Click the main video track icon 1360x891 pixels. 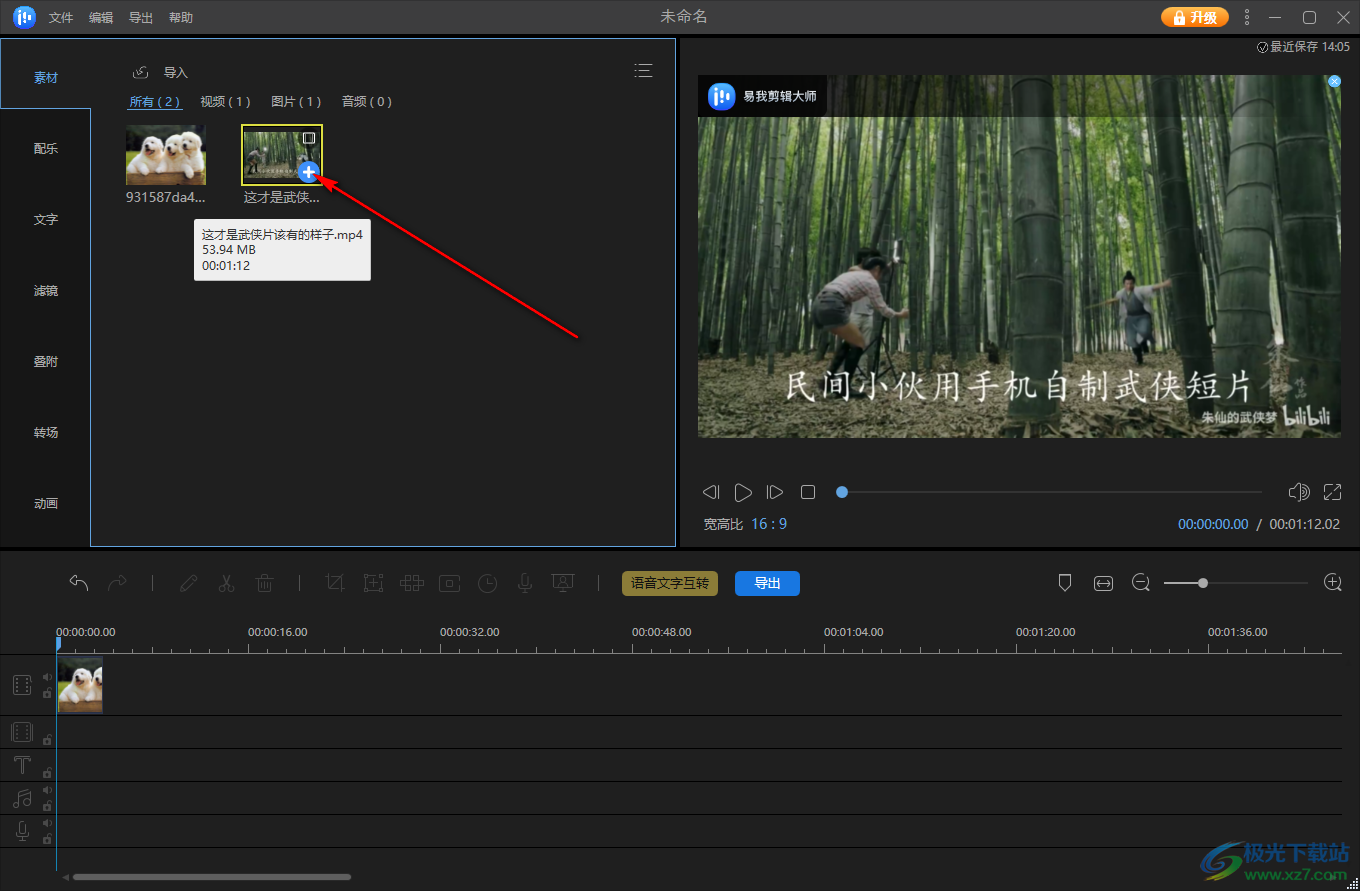pyautogui.click(x=22, y=685)
